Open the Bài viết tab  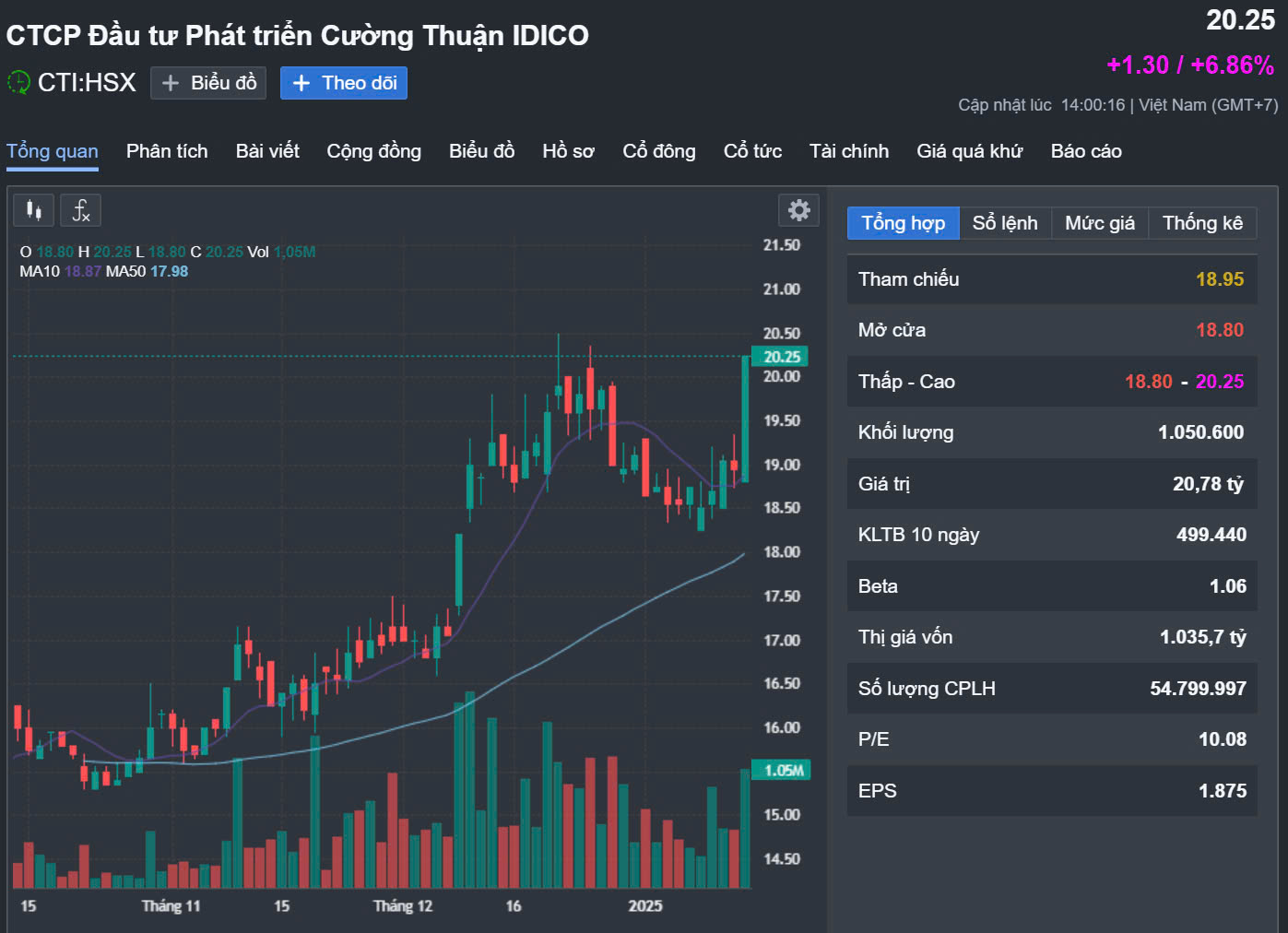267,151
